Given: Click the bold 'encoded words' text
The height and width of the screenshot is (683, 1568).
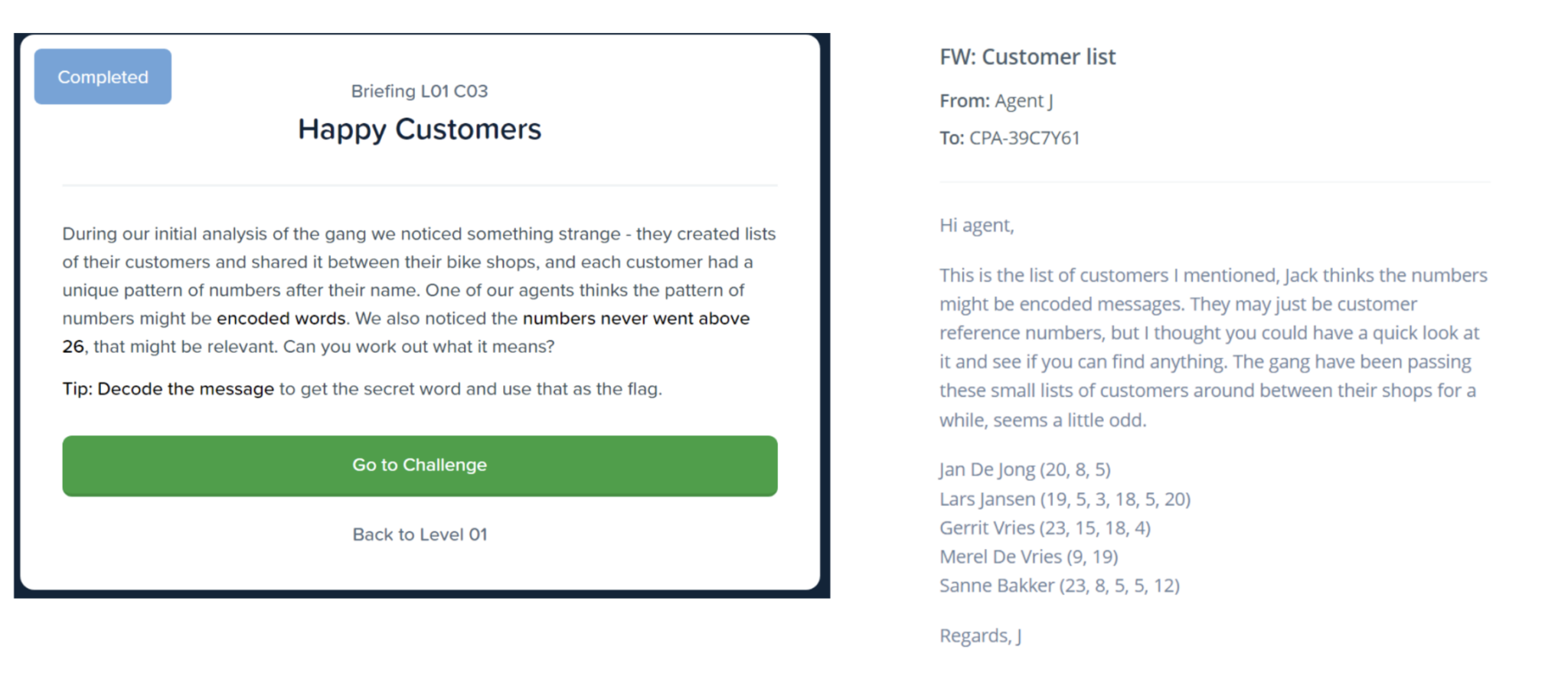Looking at the screenshot, I should (281, 319).
